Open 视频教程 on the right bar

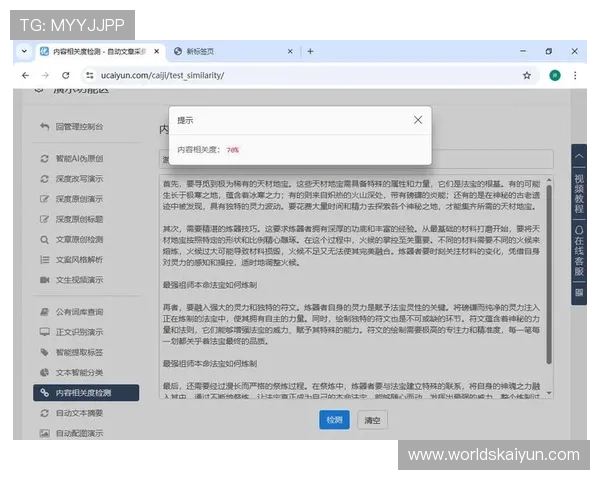tap(579, 194)
